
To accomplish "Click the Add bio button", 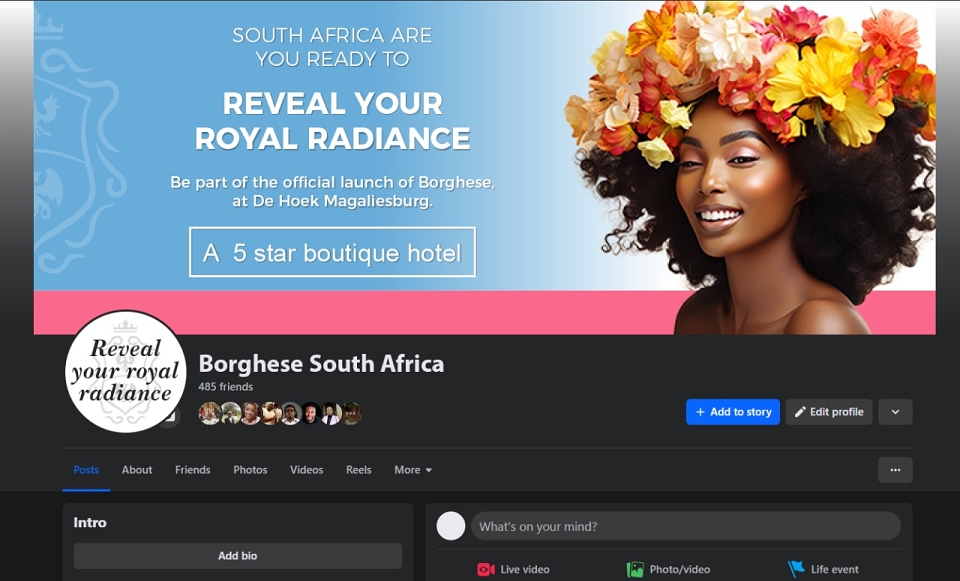I will pyautogui.click(x=238, y=556).
